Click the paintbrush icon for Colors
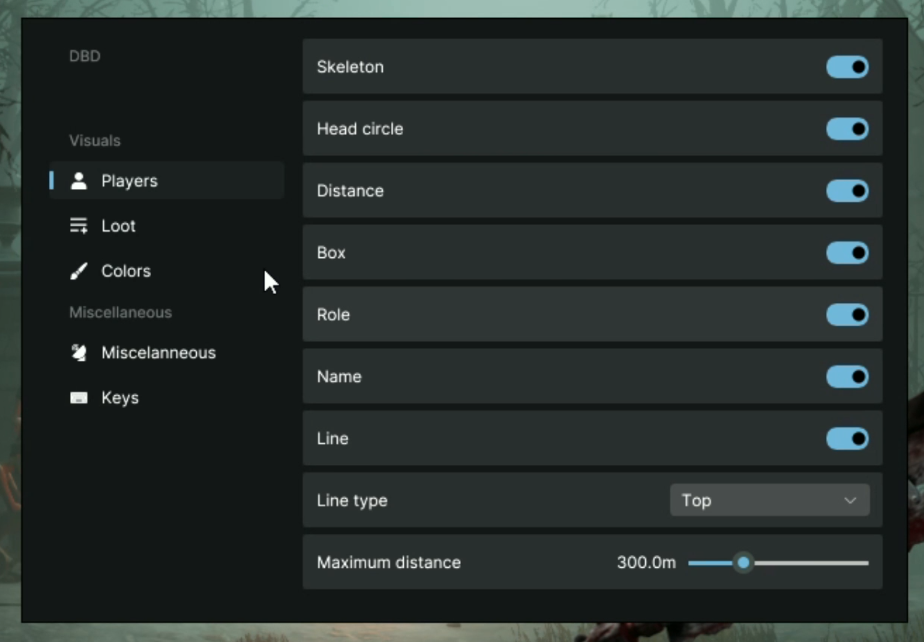The height and width of the screenshot is (642, 924). click(x=79, y=271)
